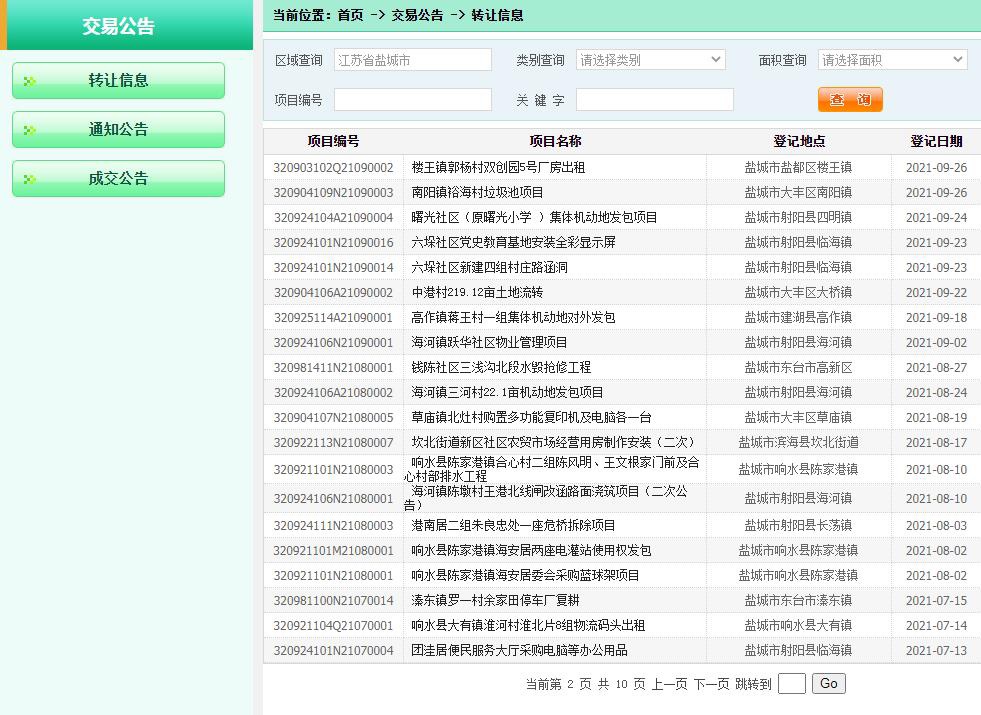Click the green arrow icon beside 转让信息
Viewport: 981px width, 715px height.
[30, 82]
